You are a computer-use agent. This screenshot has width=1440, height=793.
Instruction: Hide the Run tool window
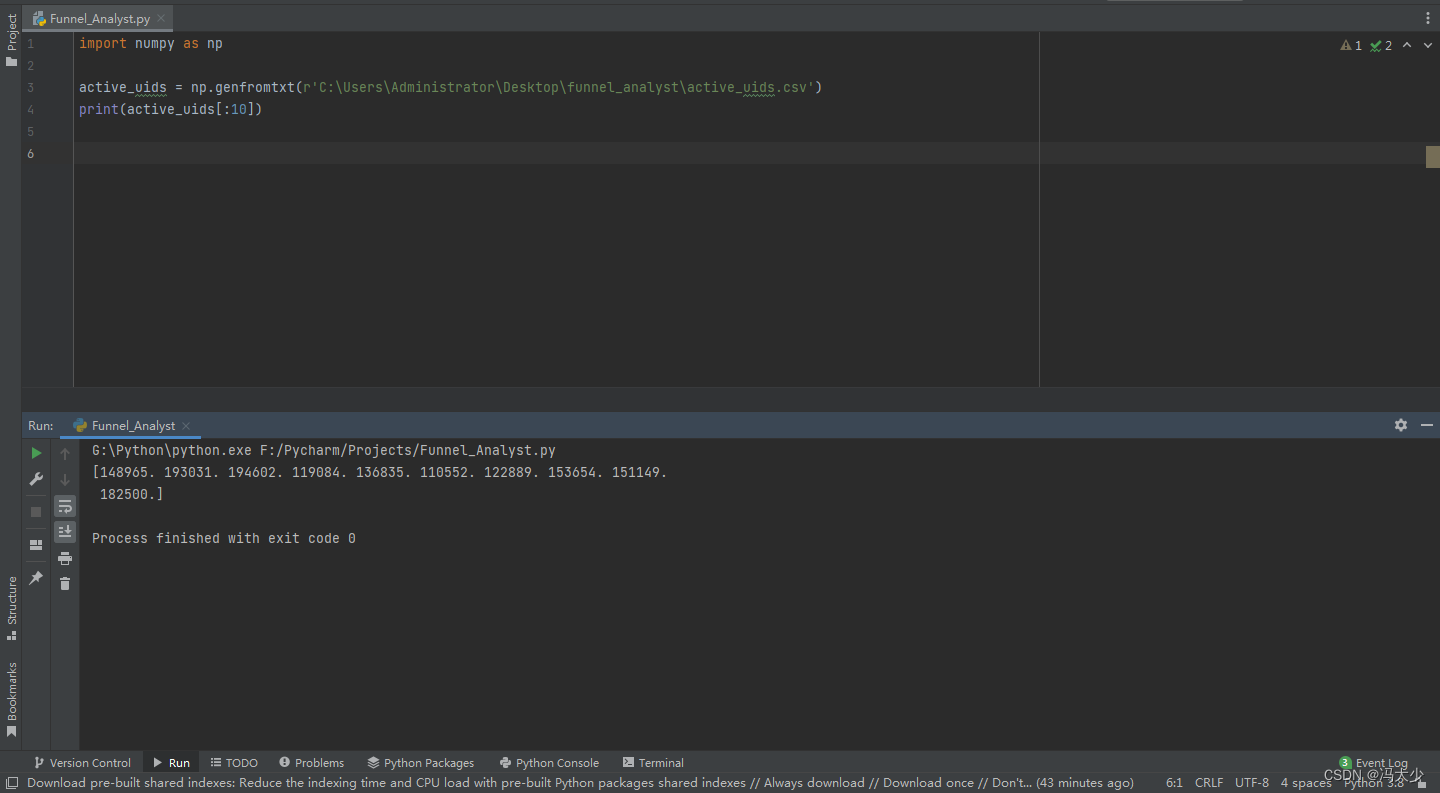click(x=1427, y=425)
